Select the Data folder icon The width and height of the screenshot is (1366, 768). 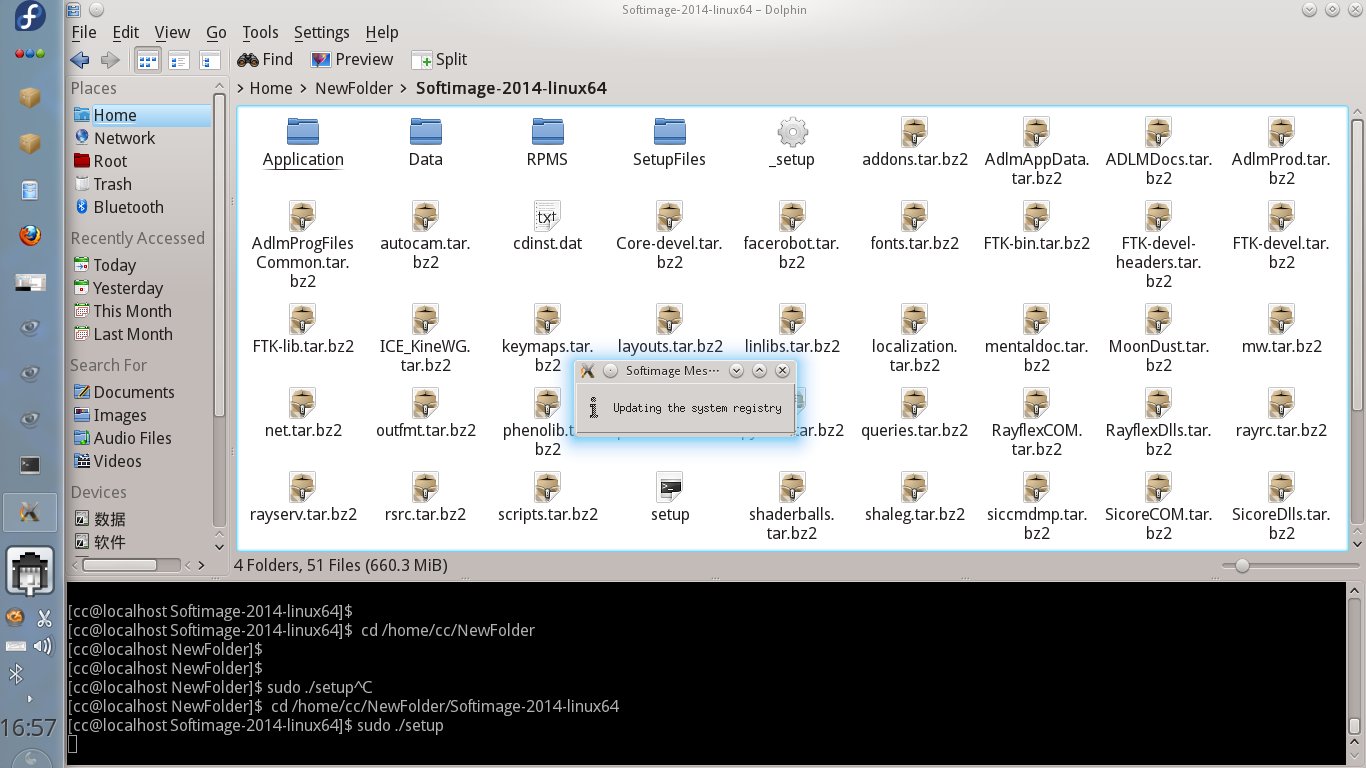[x=425, y=131]
